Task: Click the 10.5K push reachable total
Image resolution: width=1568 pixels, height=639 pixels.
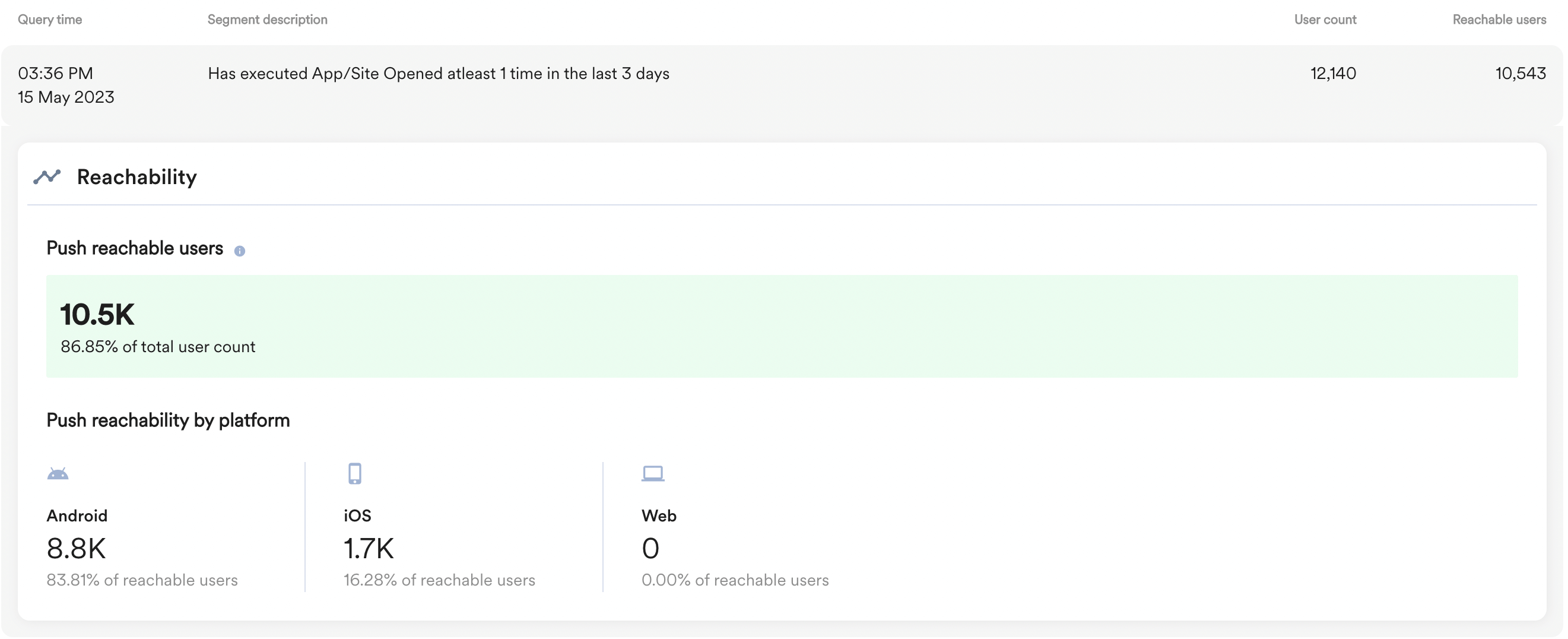Action: 97,314
